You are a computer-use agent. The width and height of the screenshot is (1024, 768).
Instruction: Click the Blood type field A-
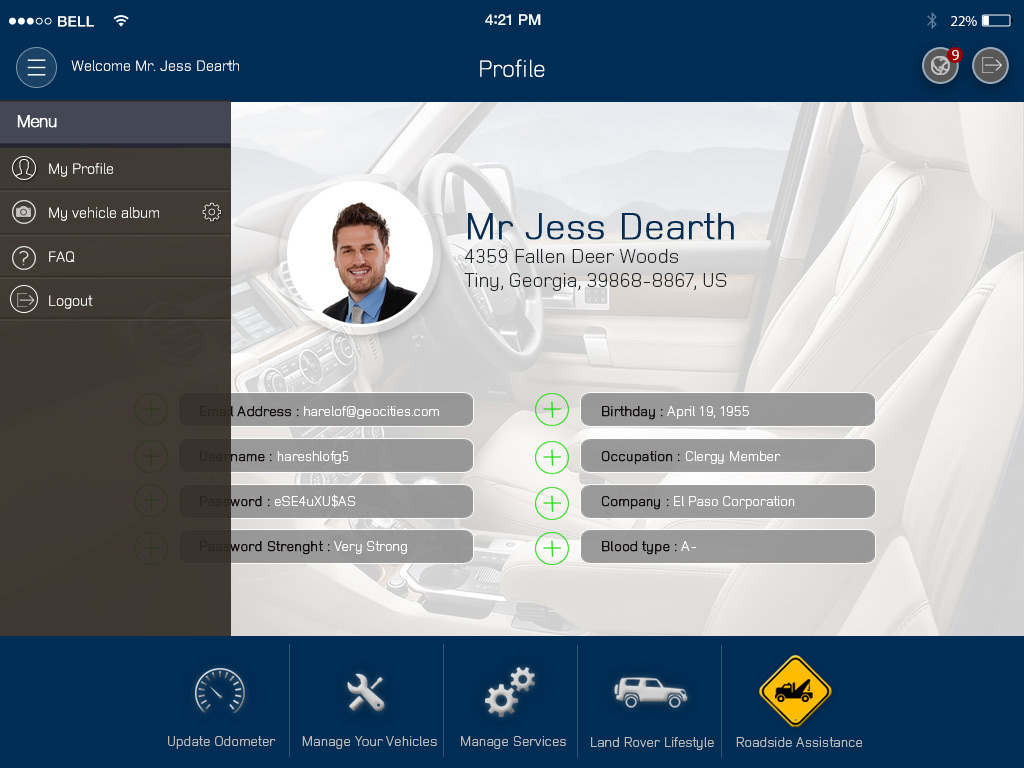(x=728, y=547)
